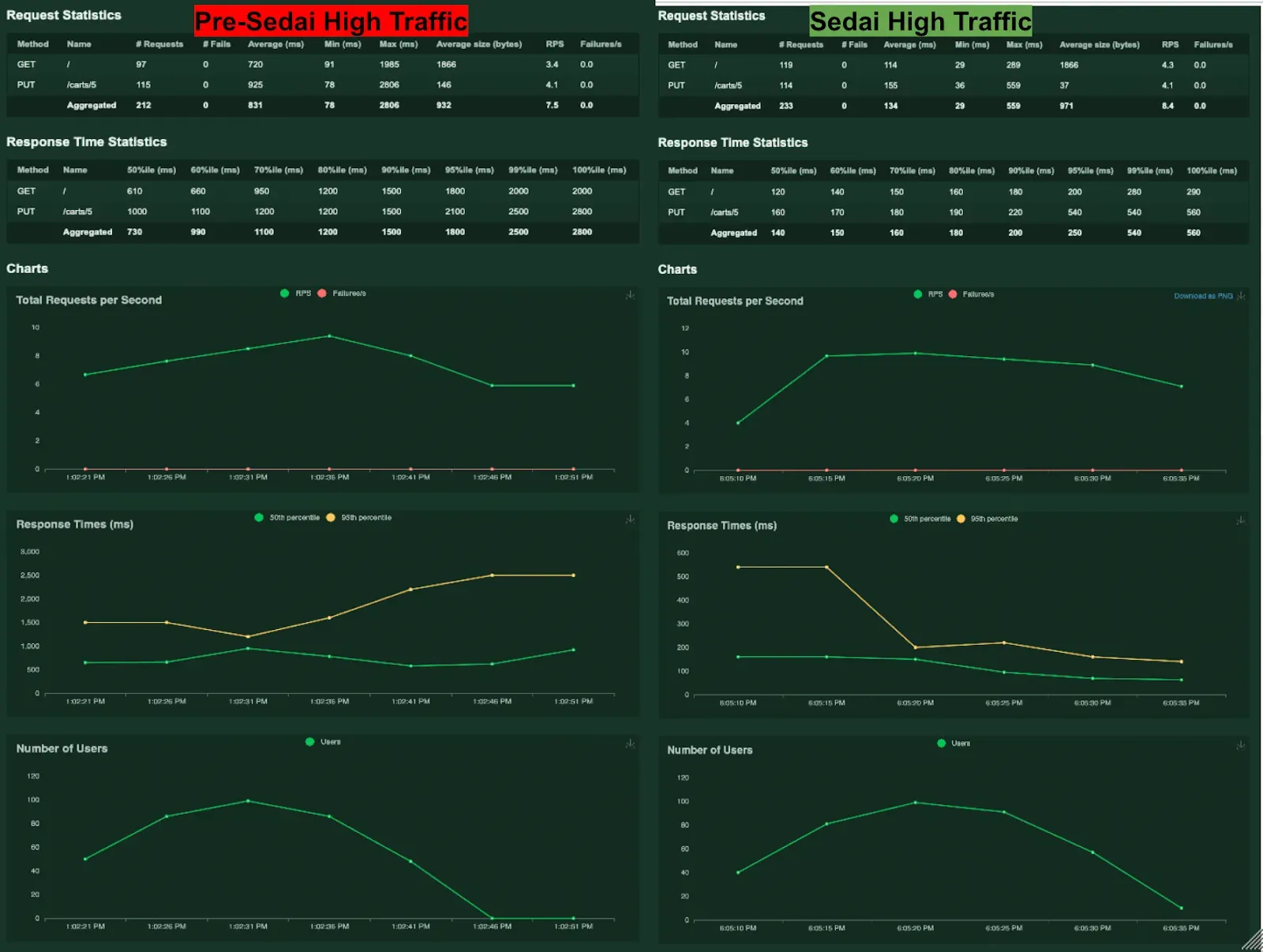Click Pre-Sedai aggregated RPS value 7.5
1263x952 pixels.
(x=552, y=105)
